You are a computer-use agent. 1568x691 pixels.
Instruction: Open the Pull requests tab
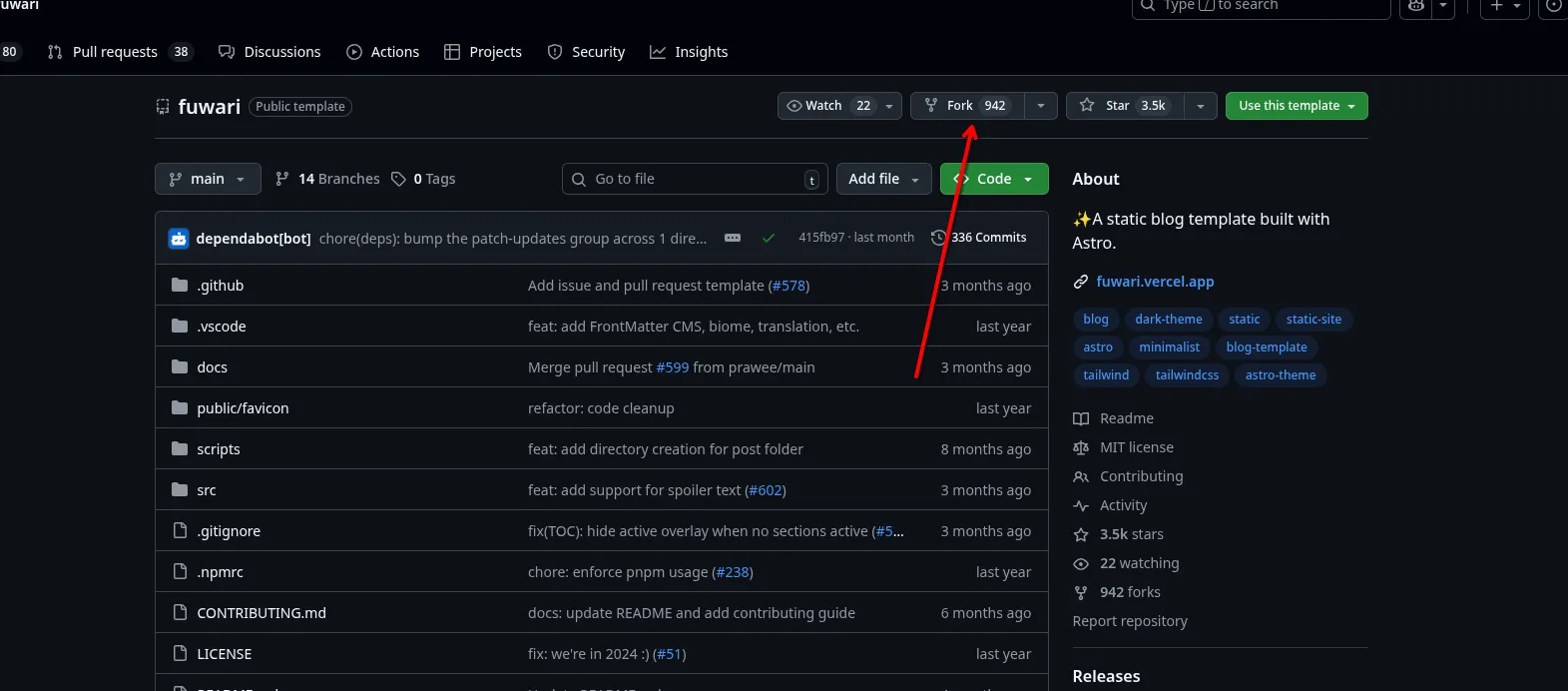coord(120,52)
